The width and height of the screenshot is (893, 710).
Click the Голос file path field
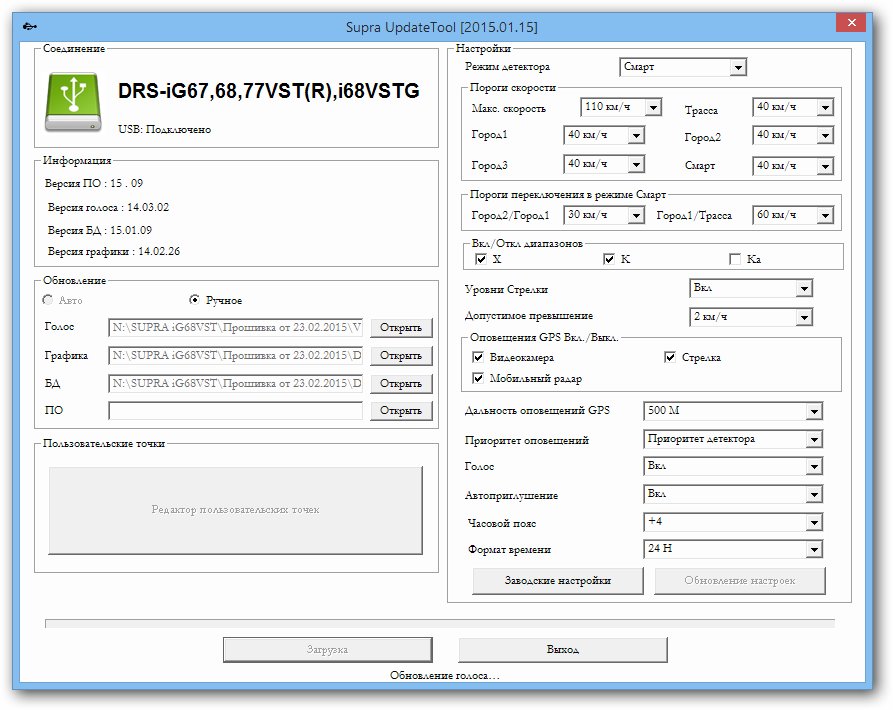[x=235, y=327]
